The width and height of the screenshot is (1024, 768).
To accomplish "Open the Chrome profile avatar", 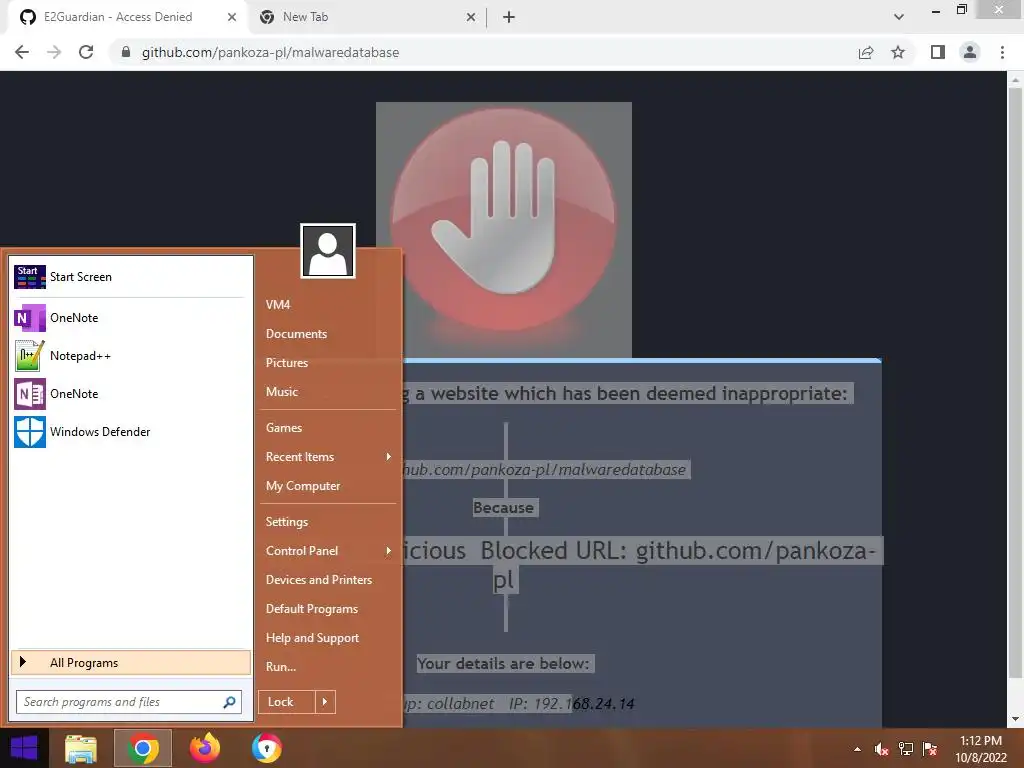I will point(970,52).
